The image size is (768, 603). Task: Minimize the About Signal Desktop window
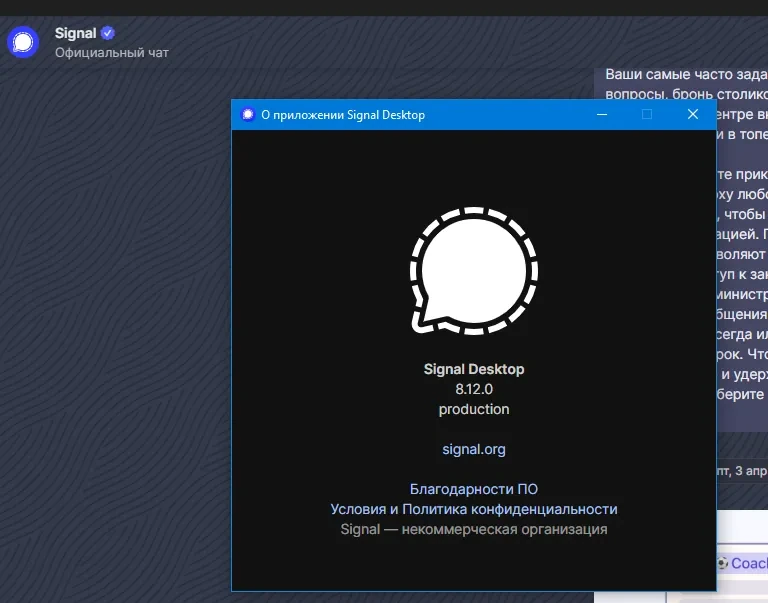(x=602, y=115)
